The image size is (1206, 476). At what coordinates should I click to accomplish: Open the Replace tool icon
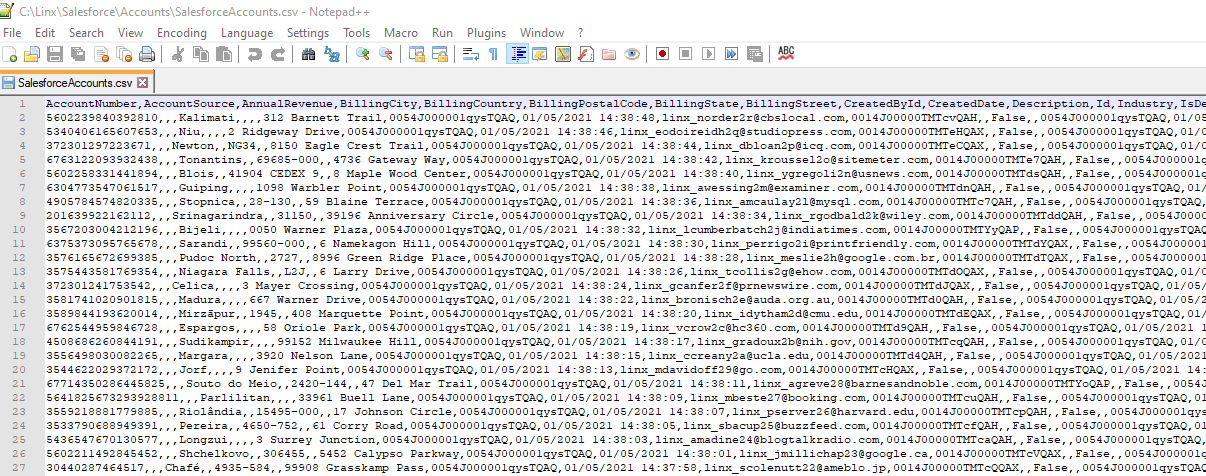click(330, 54)
